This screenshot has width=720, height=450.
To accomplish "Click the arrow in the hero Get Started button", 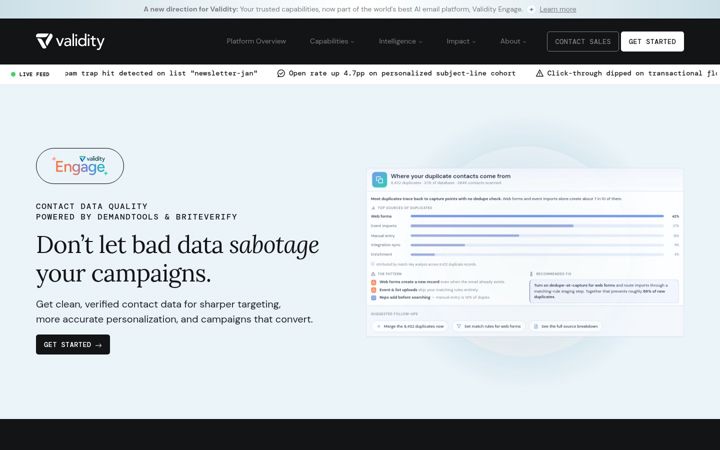I will coord(99,345).
